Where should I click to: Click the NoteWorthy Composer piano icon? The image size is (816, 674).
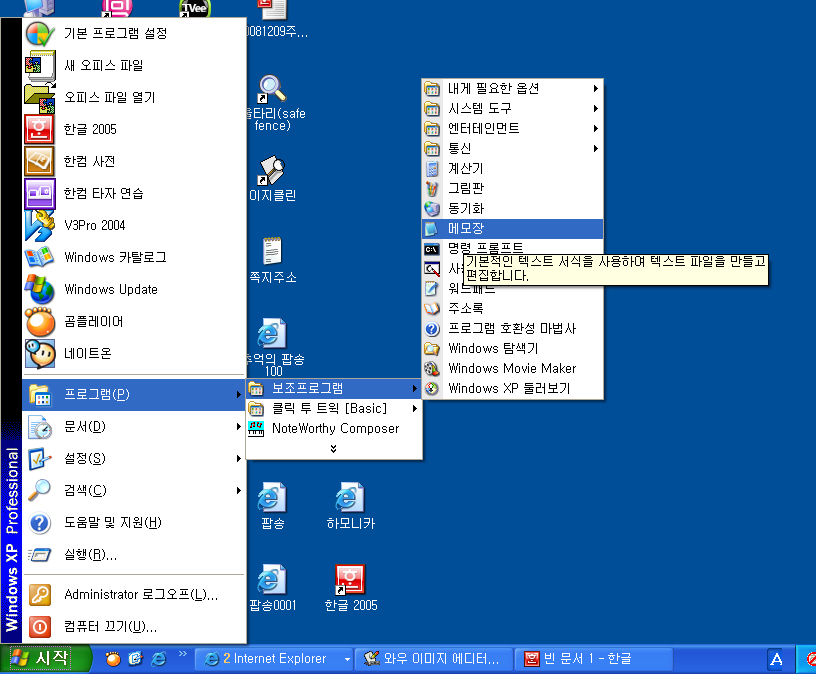(256, 428)
